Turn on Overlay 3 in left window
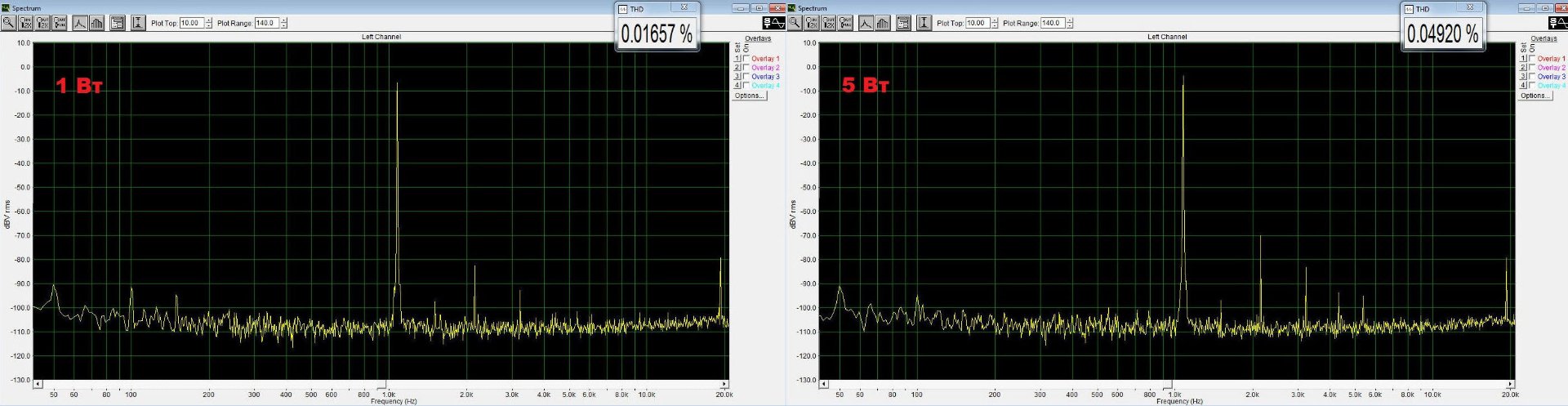Image resolution: width=1568 pixels, height=406 pixels. tap(746, 77)
